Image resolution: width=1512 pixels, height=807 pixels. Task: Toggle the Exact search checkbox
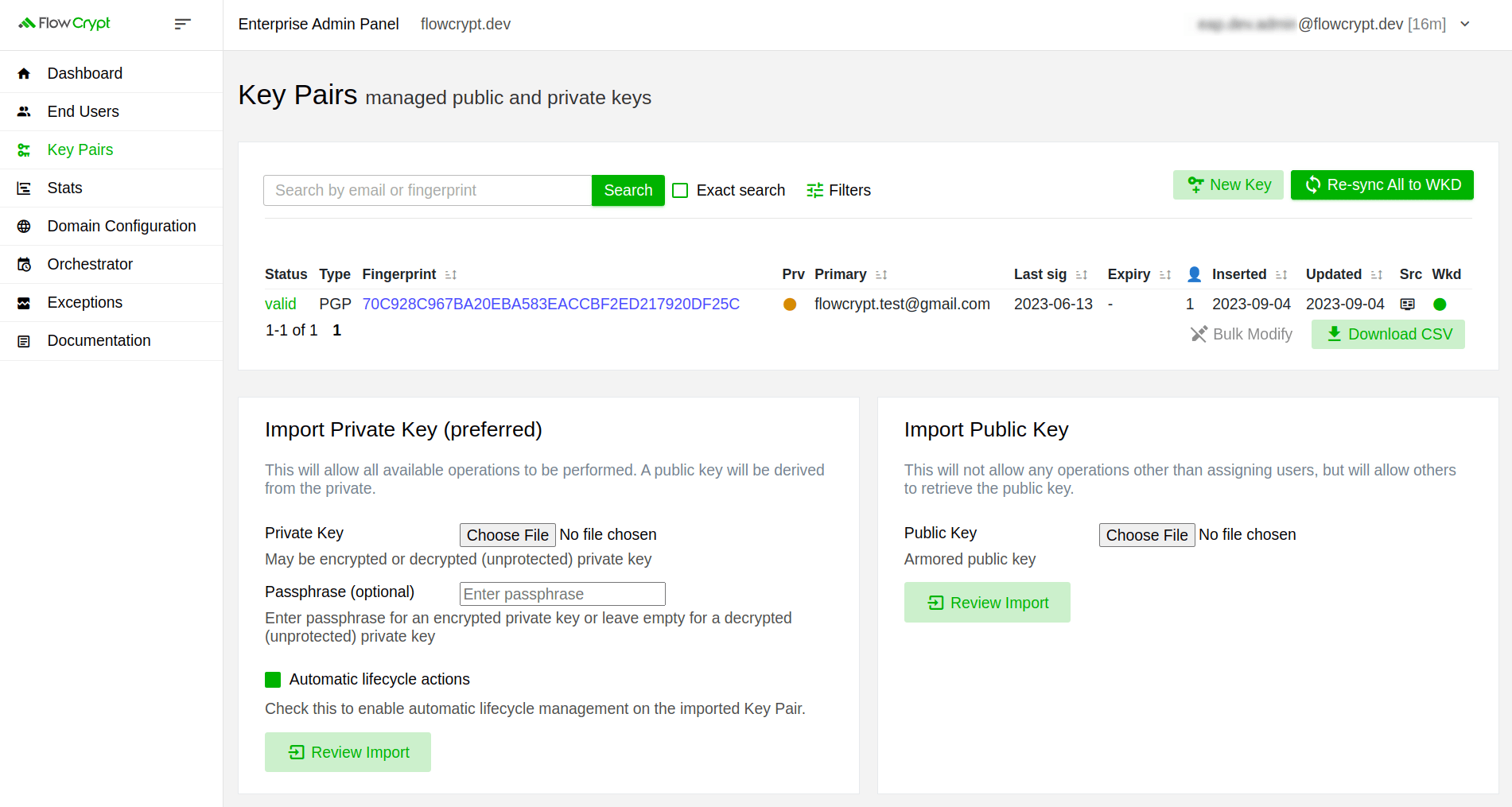[x=680, y=190]
